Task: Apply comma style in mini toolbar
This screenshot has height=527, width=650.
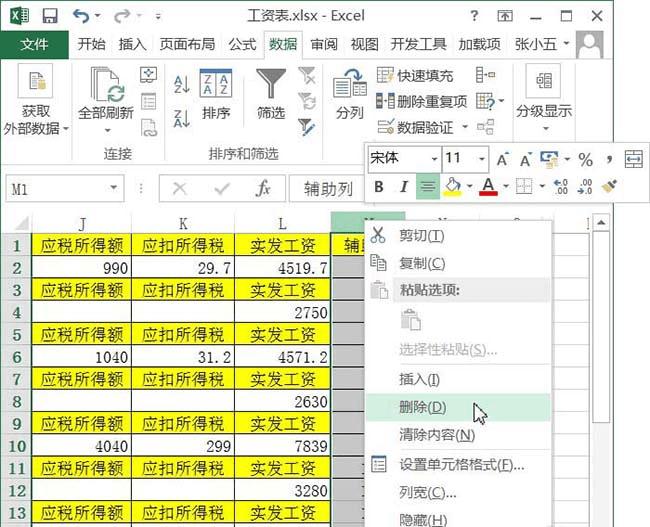Action: coord(609,160)
